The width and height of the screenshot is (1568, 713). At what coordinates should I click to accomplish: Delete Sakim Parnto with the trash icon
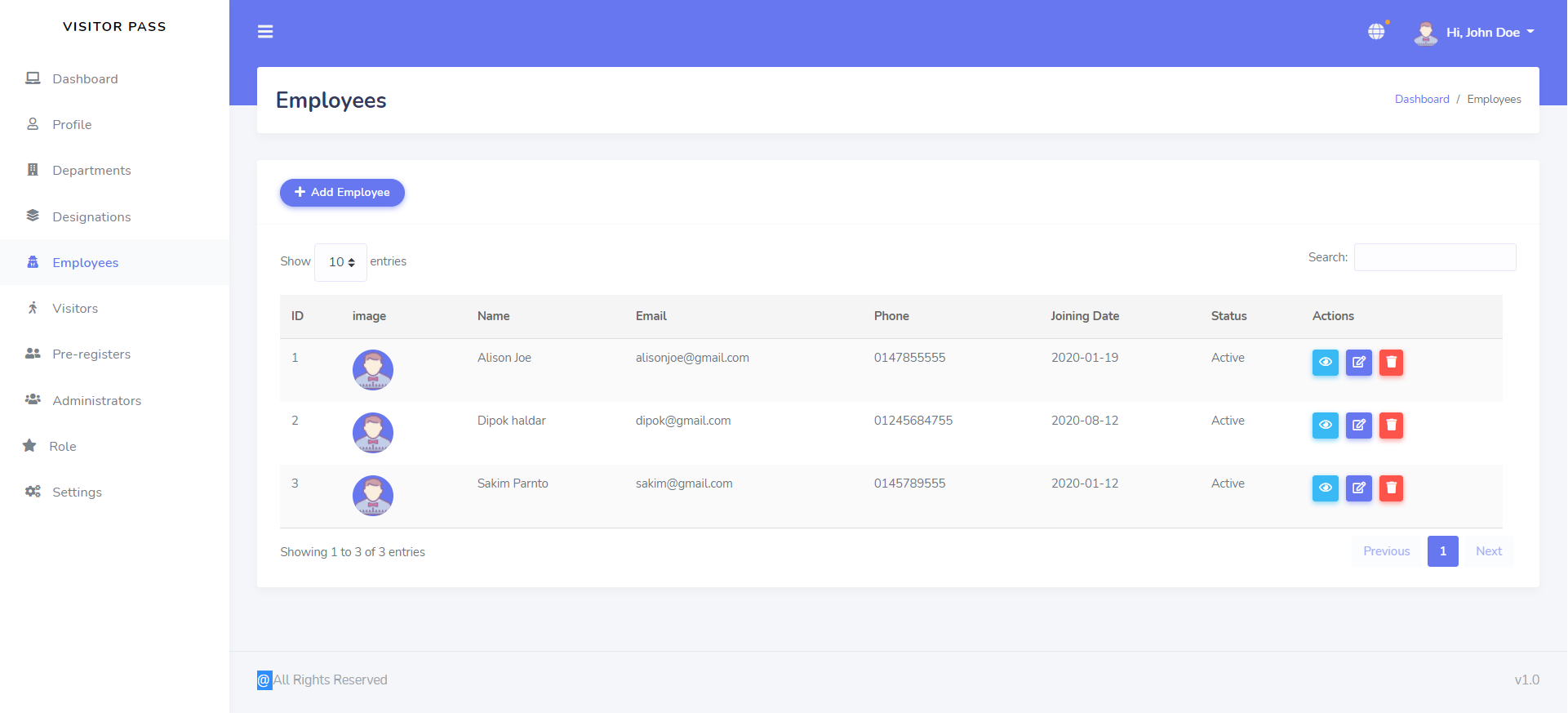tap(1391, 488)
